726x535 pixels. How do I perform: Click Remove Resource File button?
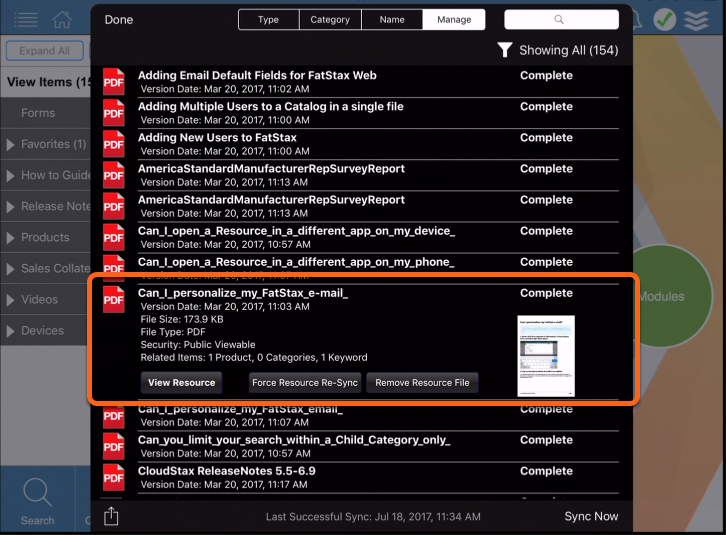pos(422,383)
